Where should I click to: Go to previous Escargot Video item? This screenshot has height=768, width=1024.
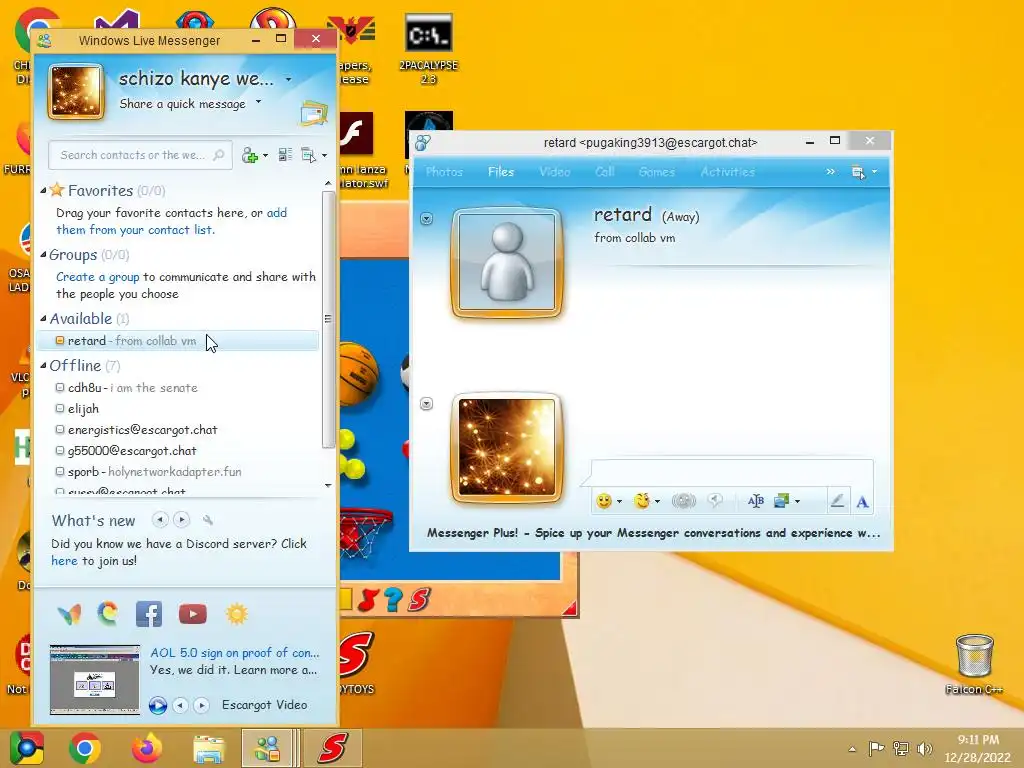pyautogui.click(x=180, y=705)
